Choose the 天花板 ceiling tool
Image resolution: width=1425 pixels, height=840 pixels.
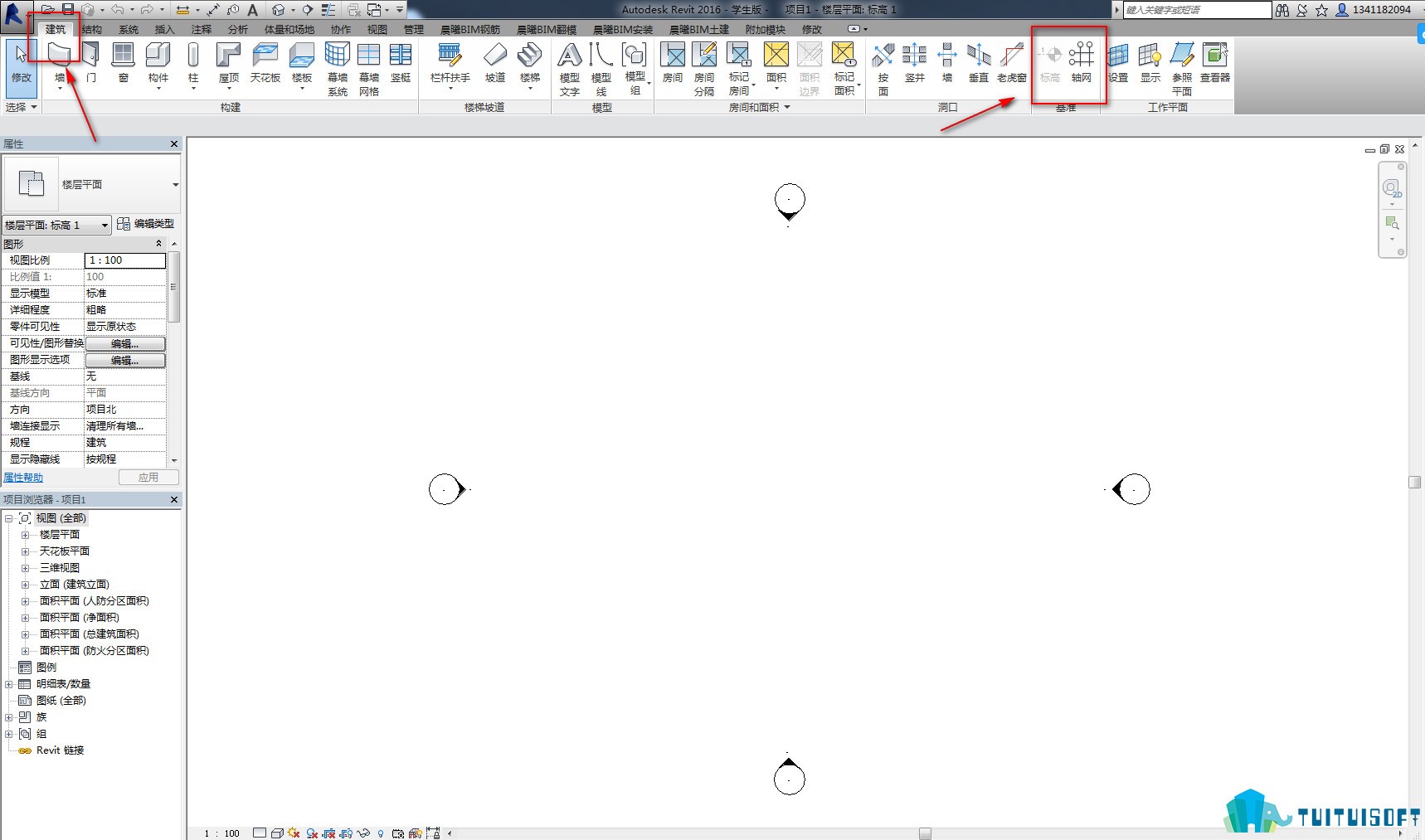pyautogui.click(x=265, y=64)
